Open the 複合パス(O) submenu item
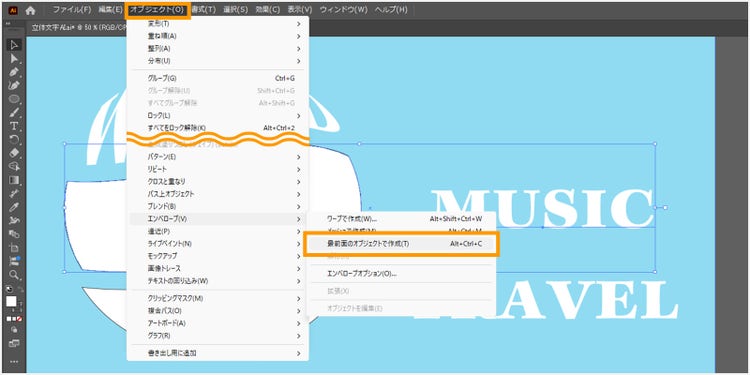Viewport: 750px width, 375px height. [x=218, y=311]
